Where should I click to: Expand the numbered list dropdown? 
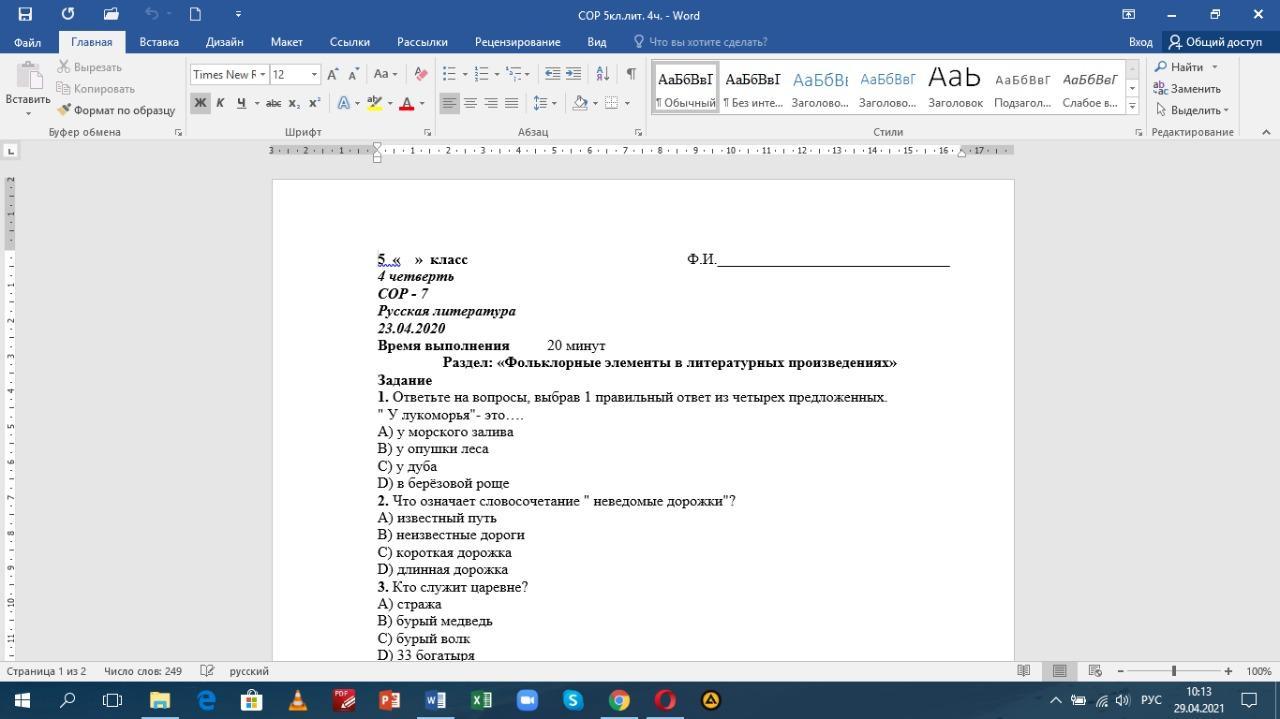pos(496,74)
